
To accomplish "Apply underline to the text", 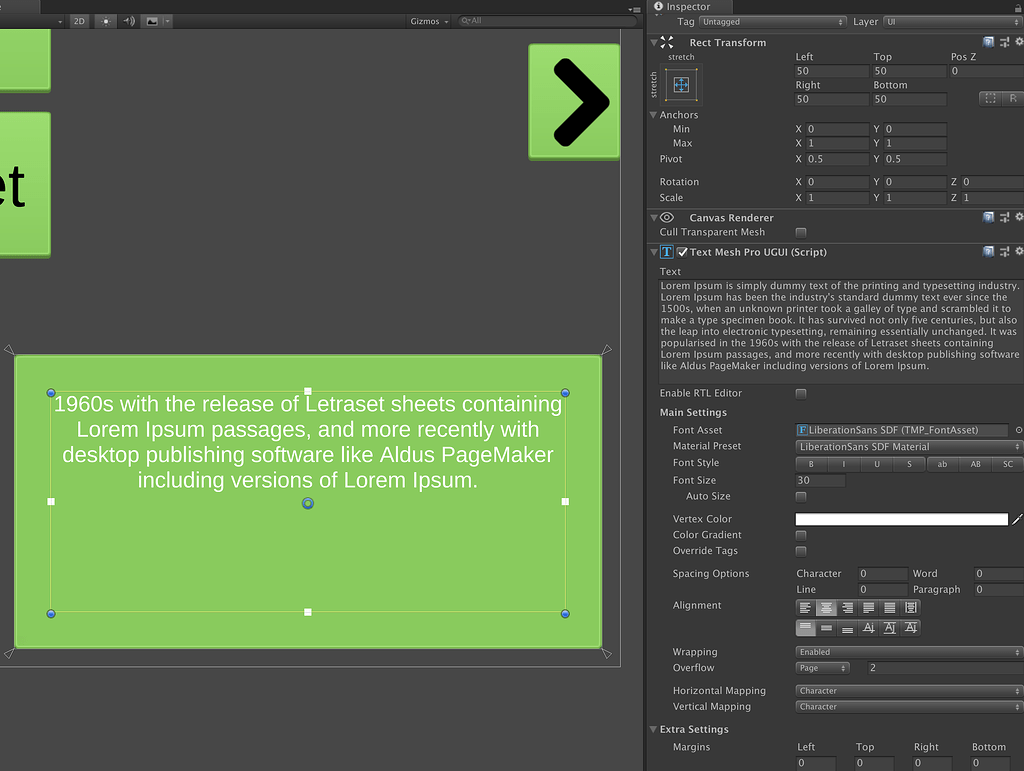I will (877, 464).
